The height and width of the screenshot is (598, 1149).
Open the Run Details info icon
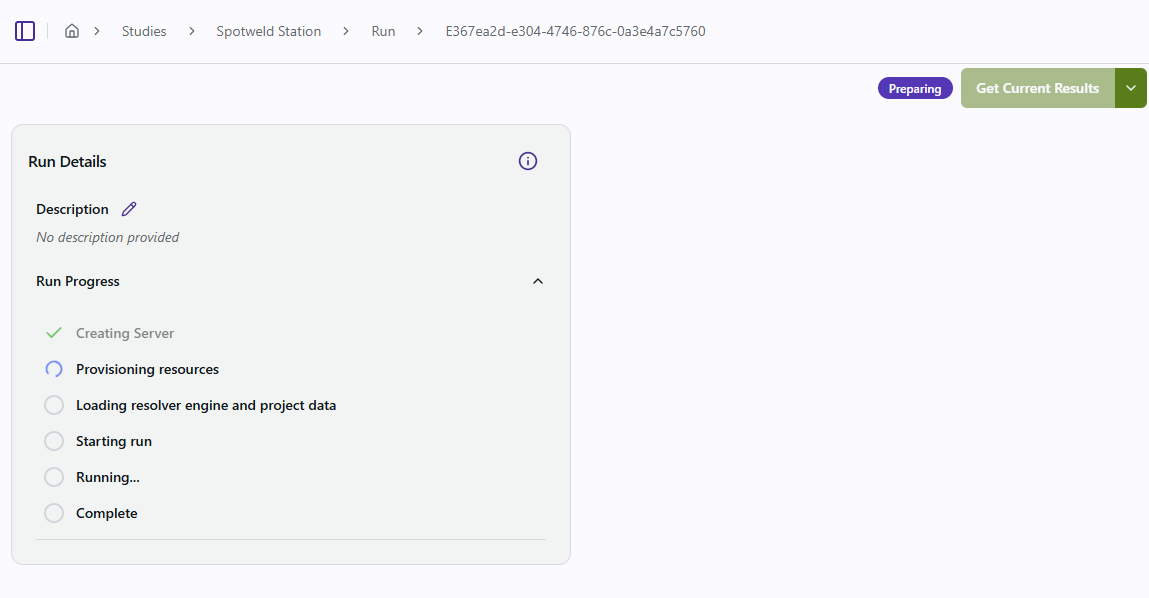[x=528, y=161]
